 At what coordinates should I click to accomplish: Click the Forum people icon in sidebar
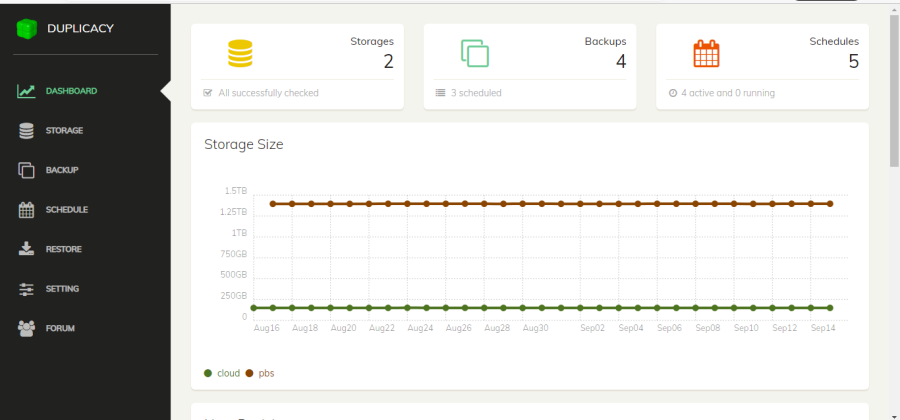[x=27, y=328]
